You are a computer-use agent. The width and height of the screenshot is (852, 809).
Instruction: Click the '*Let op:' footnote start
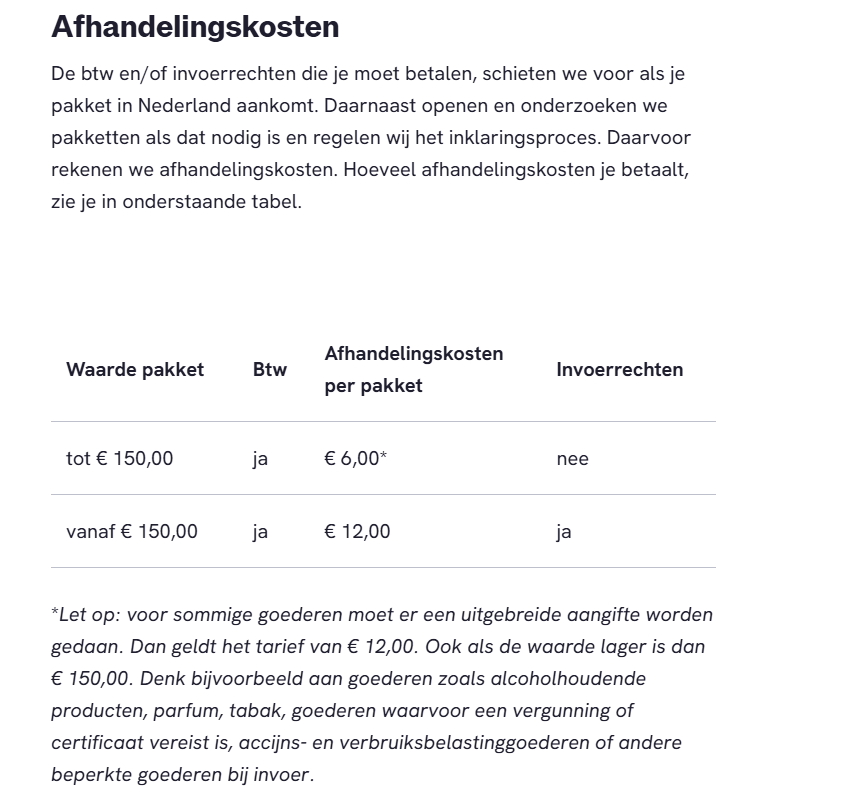point(86,614)
